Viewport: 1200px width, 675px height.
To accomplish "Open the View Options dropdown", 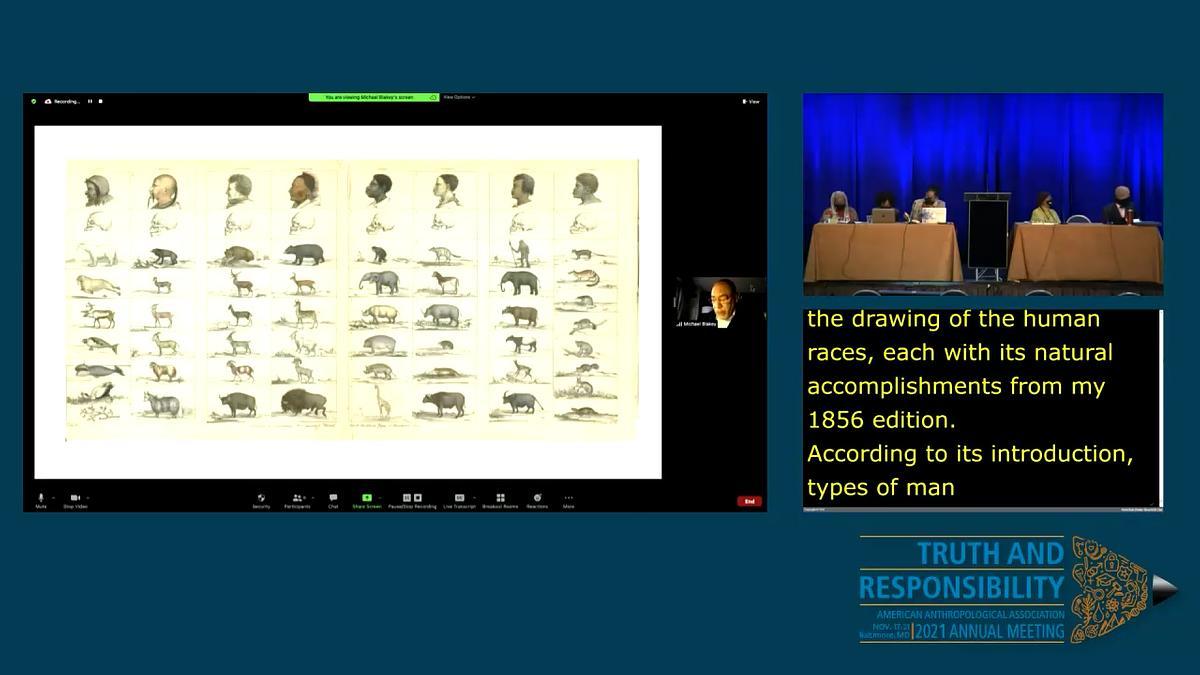I will 458,97.
